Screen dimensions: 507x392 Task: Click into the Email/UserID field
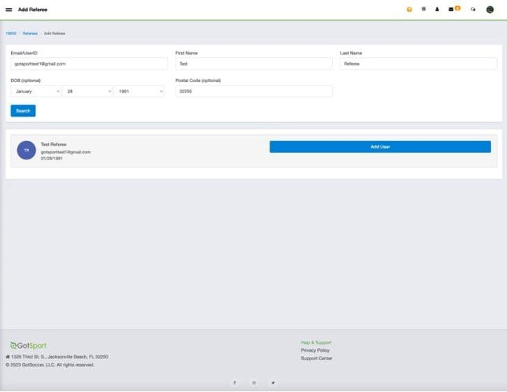click(x=89, y=64)
